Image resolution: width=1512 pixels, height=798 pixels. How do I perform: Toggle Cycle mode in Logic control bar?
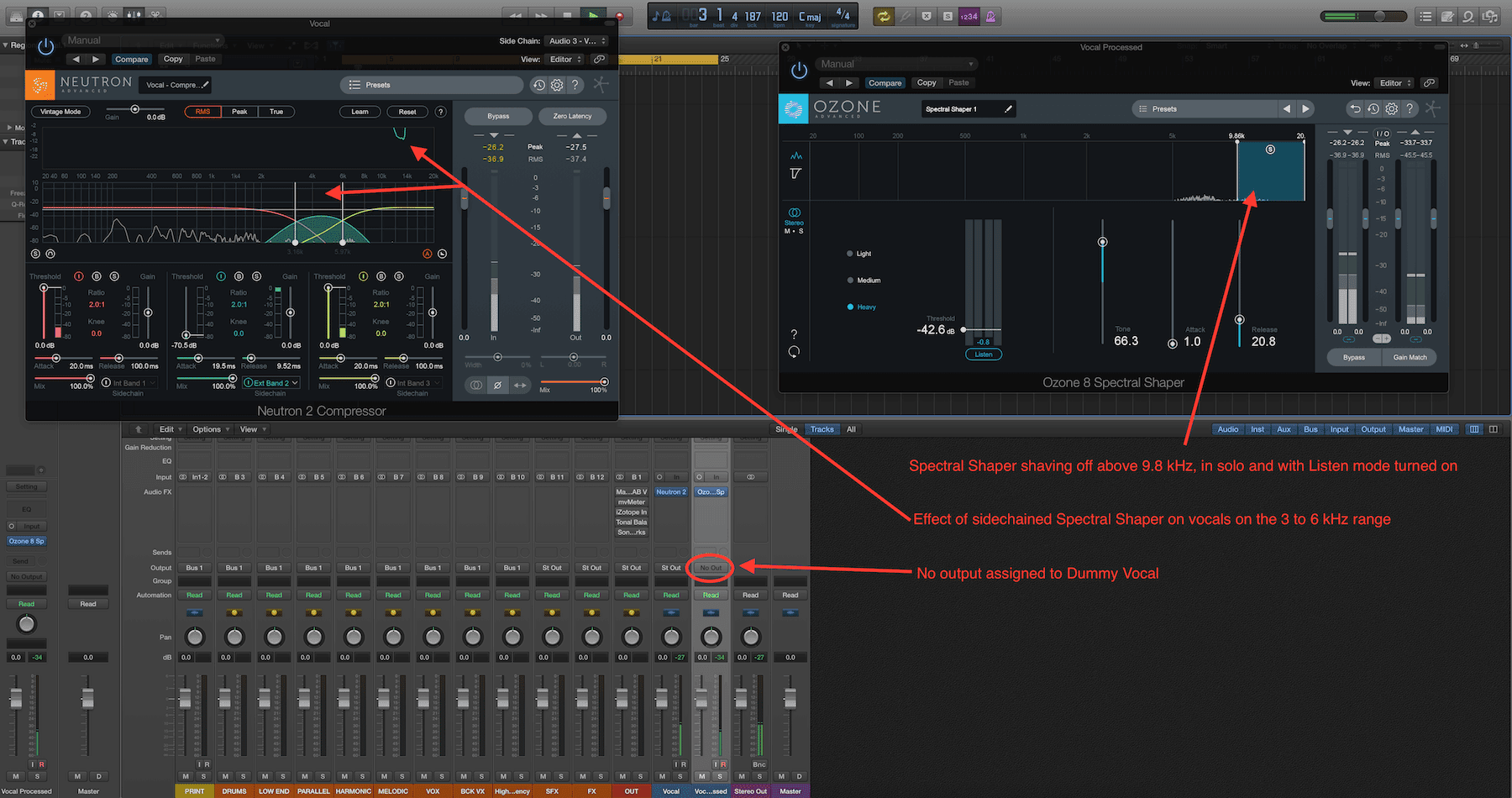point(883,16)
